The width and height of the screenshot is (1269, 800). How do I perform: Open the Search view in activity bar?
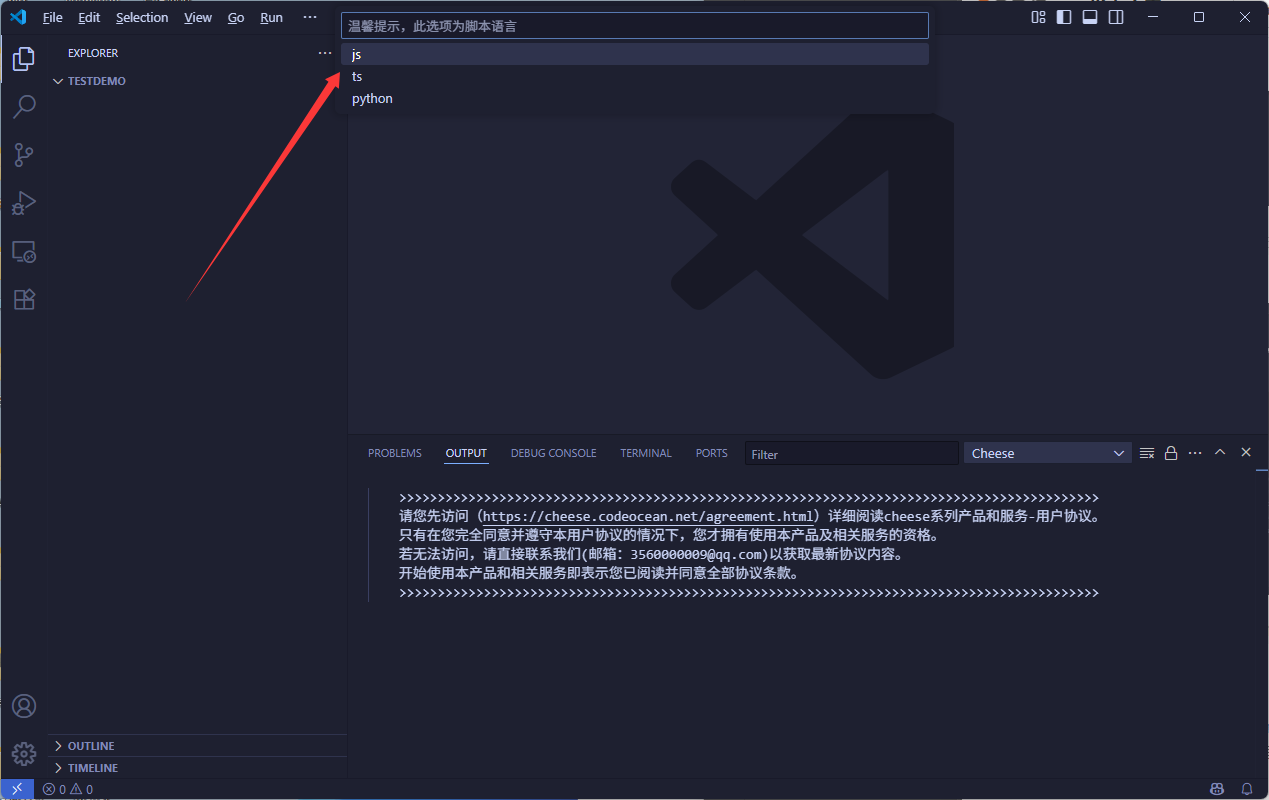[x=24, y=107]
